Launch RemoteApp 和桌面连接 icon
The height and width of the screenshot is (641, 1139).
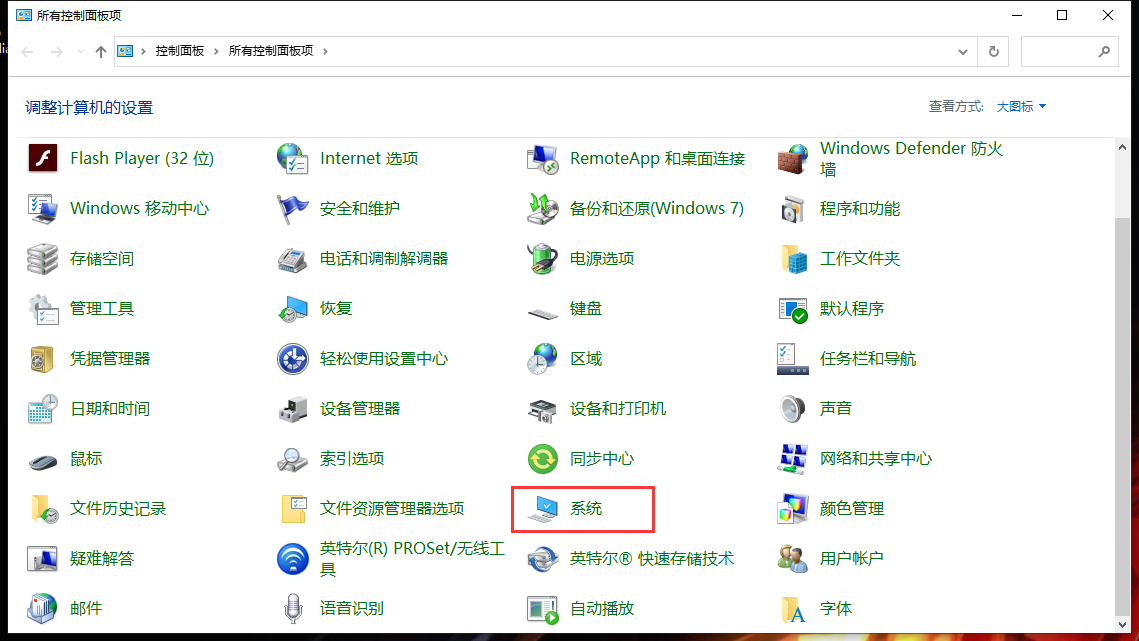click(543, 158)
